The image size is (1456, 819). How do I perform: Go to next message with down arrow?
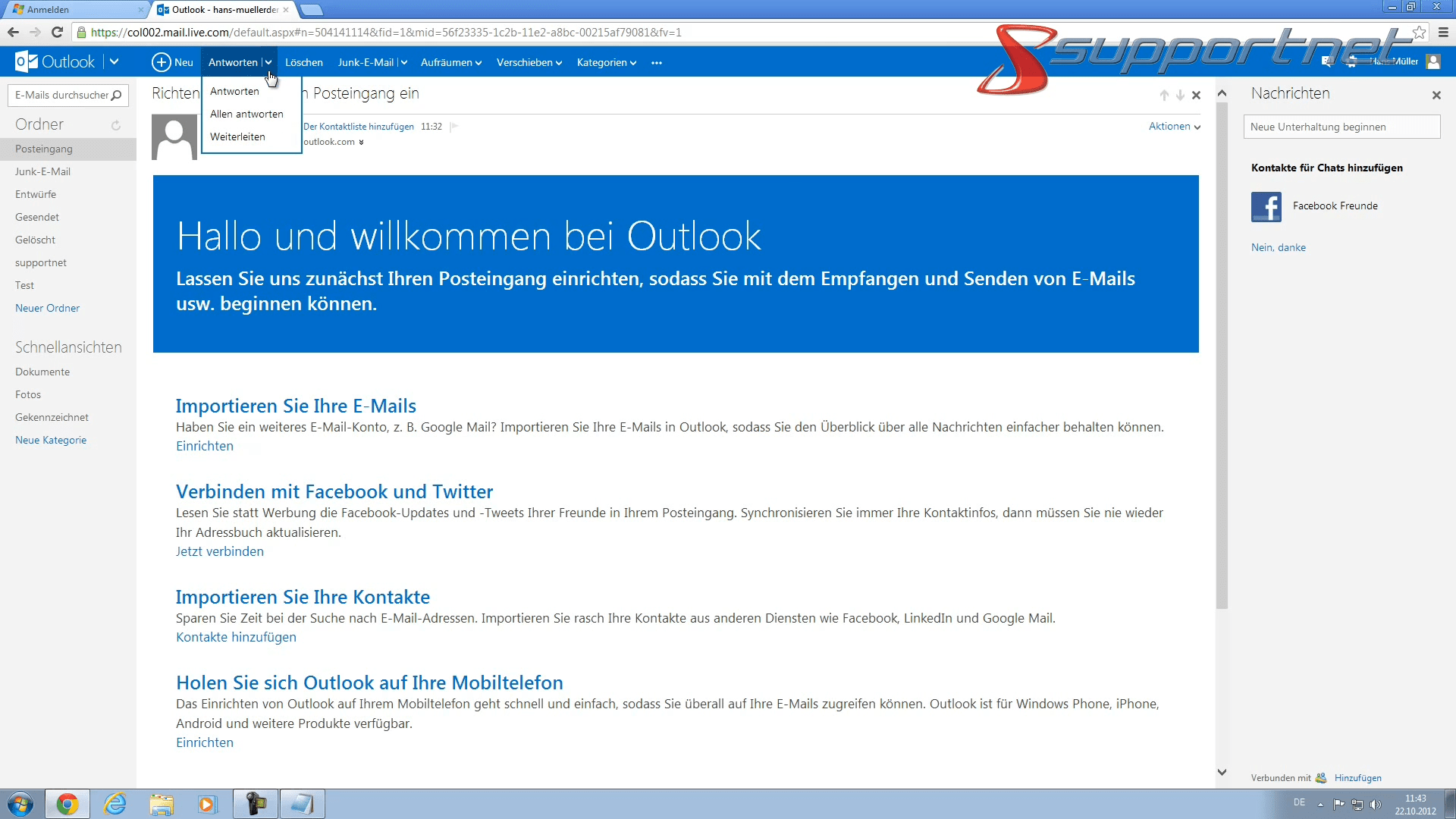[1180, 96]
